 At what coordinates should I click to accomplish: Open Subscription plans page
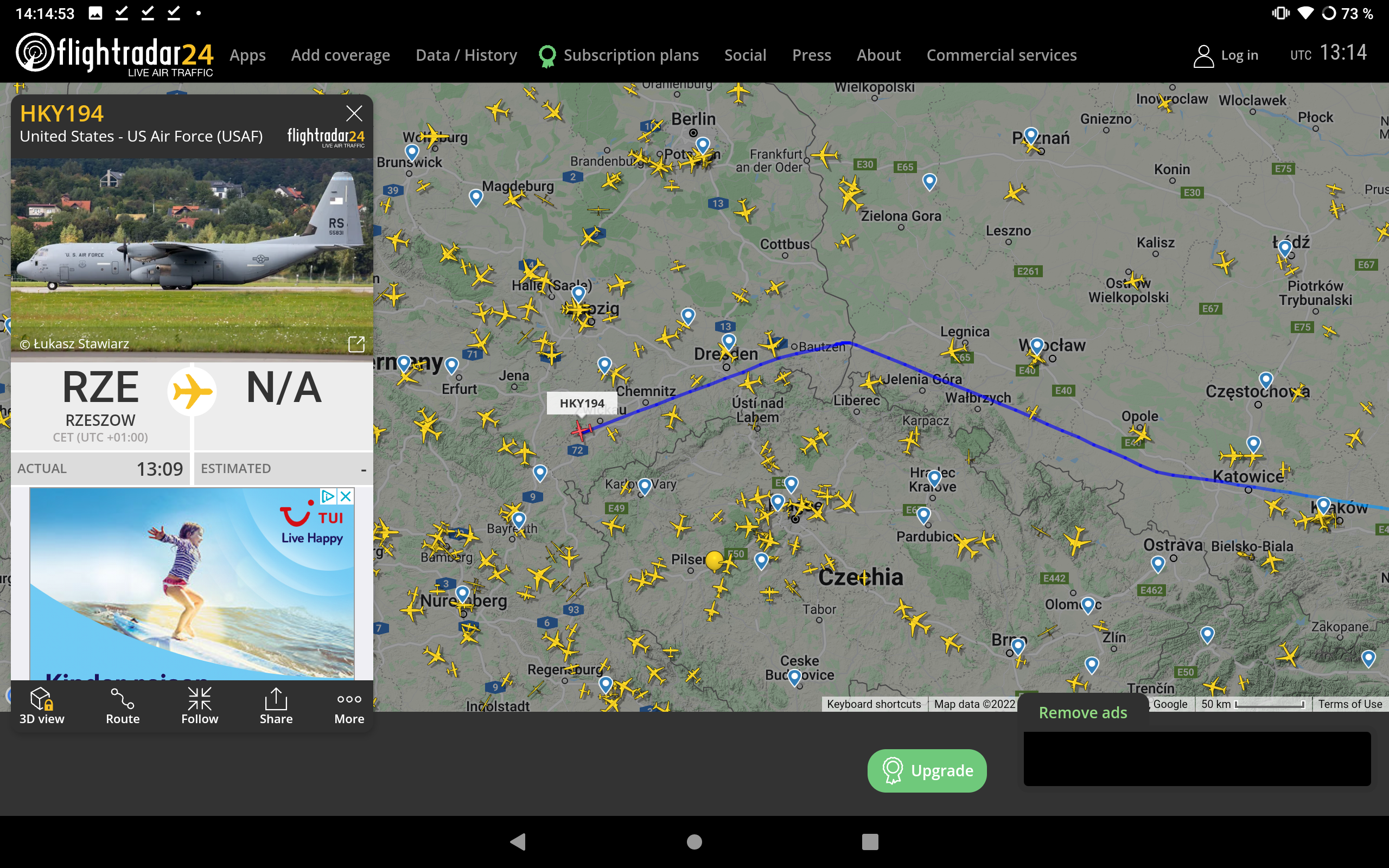[630, 55]
